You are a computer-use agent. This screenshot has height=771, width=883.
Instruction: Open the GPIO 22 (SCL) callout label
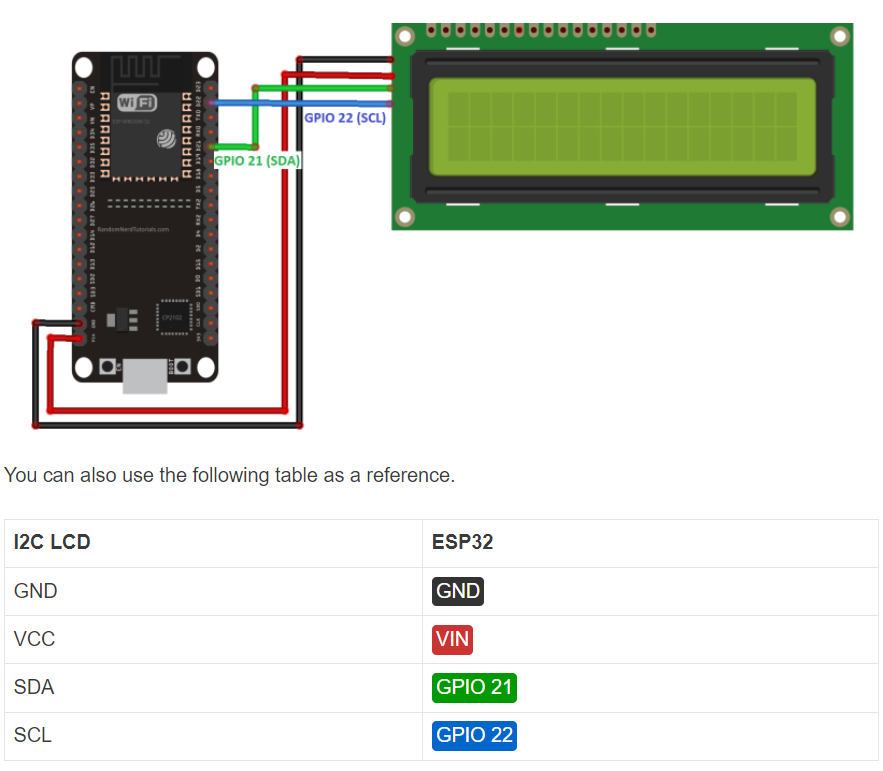tap(345, 117)
